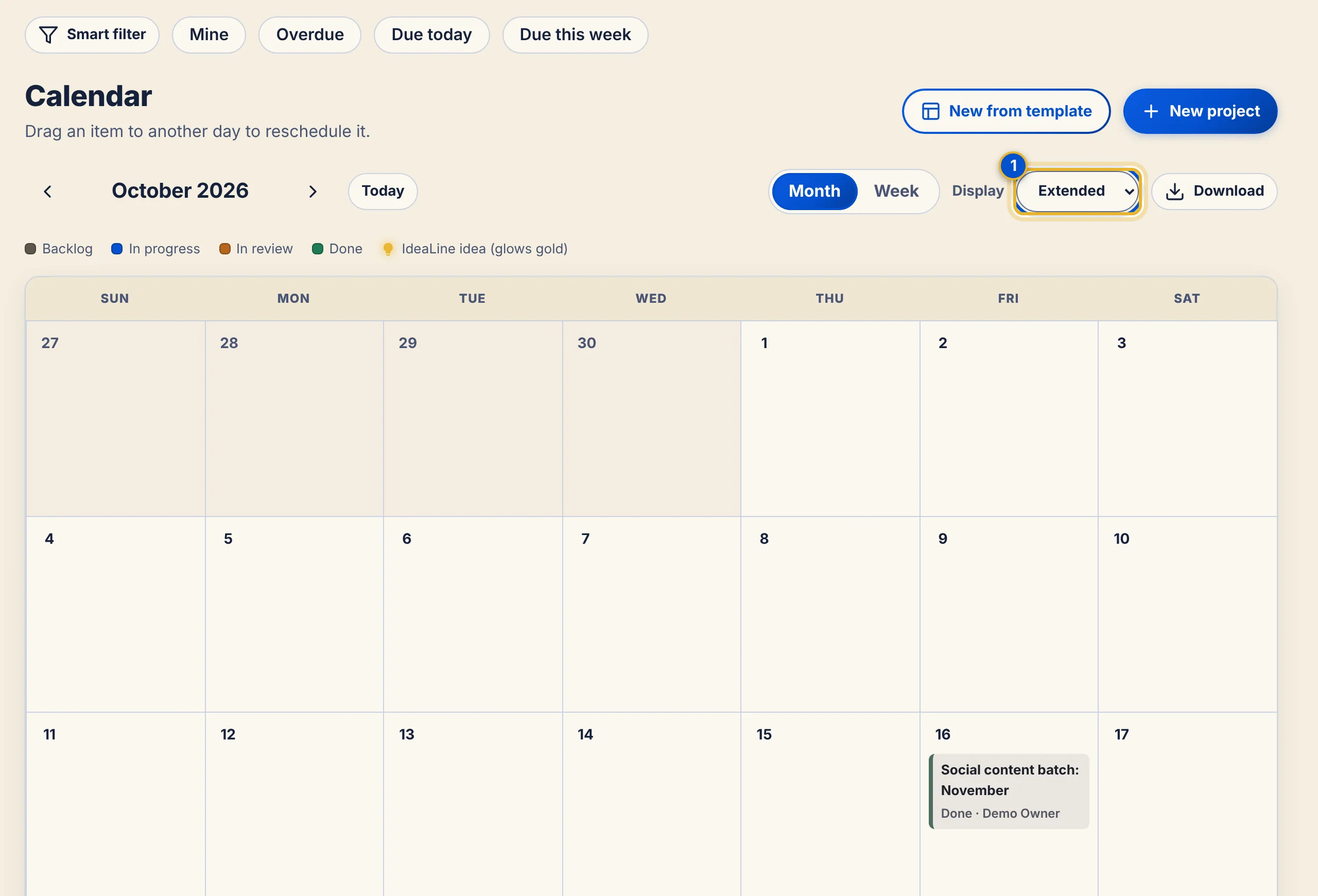Enable the Due today filter
The image size is (1318, 896).
click(x=431, y=35)
